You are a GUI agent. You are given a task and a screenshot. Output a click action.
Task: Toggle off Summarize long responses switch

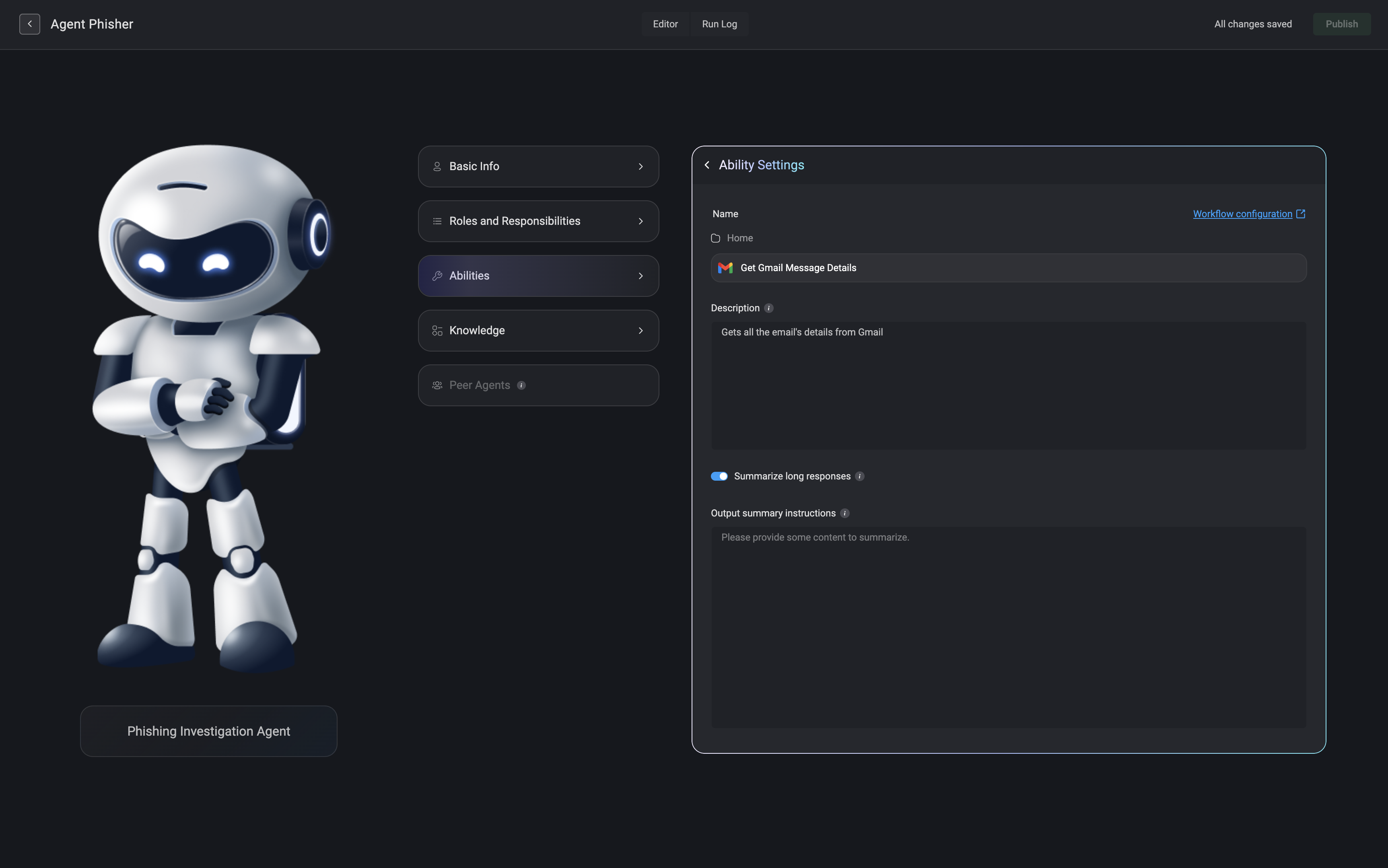(x=719, y=477)
